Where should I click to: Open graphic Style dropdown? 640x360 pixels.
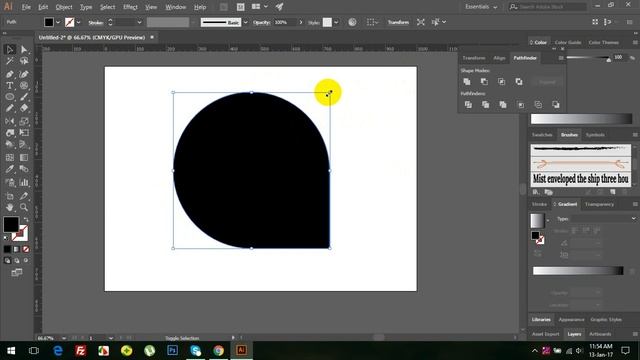(x=336, y=22)
